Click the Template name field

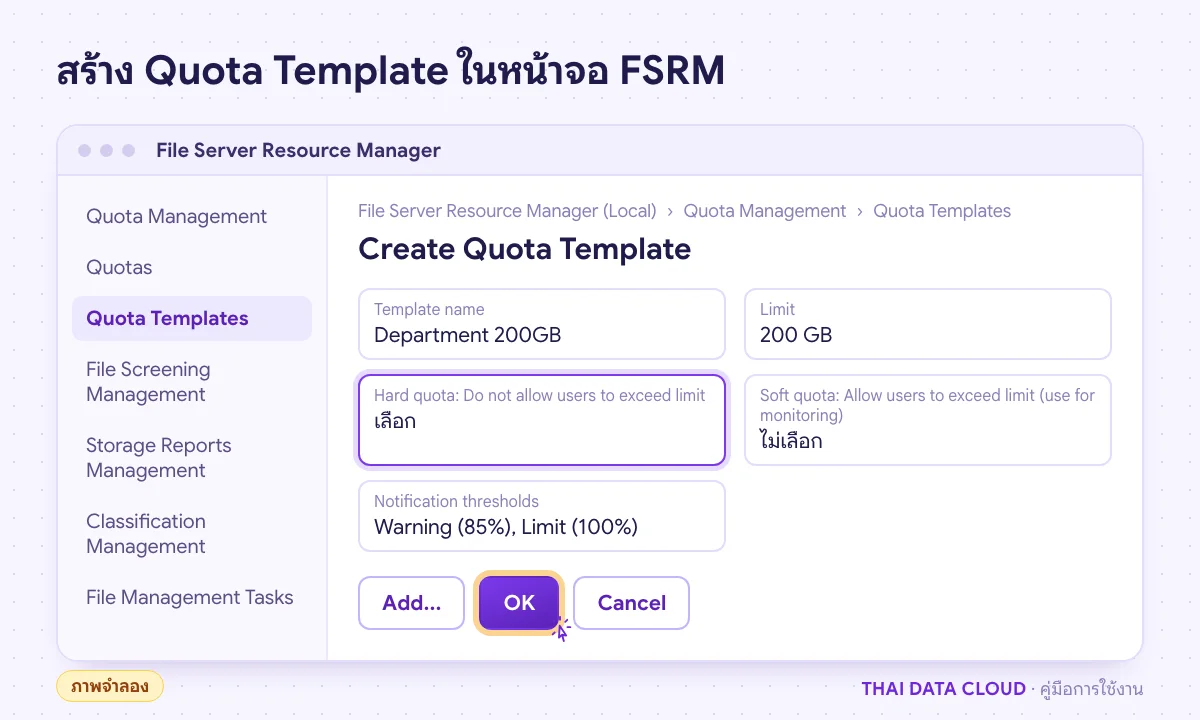point(542,324)
